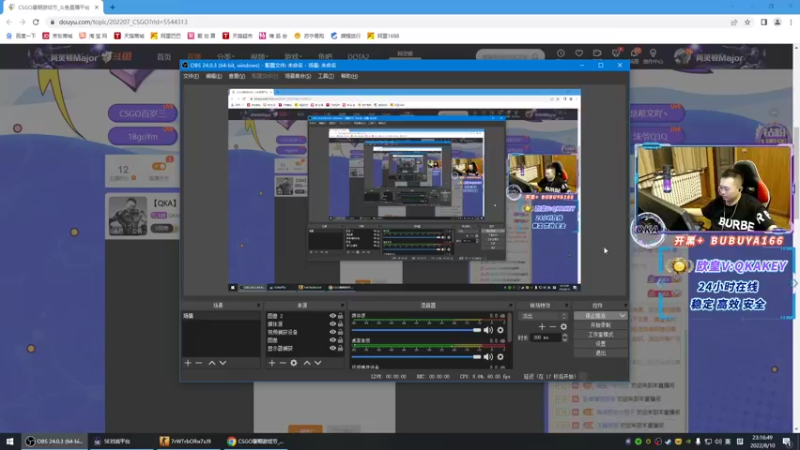Viewport: 800px width, 450px height.
Task: Pop out Scenes dock panel icon
Action: point(258,305)
